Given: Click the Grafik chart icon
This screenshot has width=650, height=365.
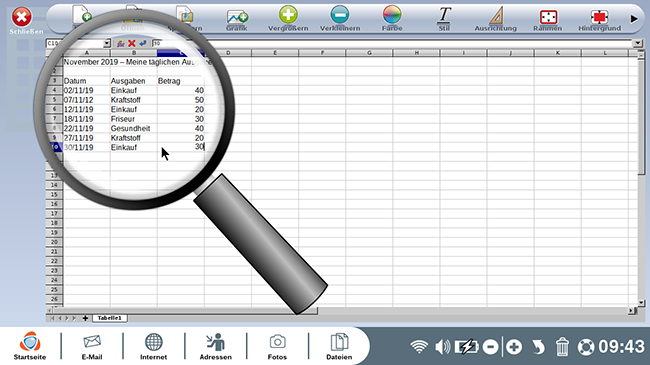Looking at the screenshot, I should (x=237, y=17).
